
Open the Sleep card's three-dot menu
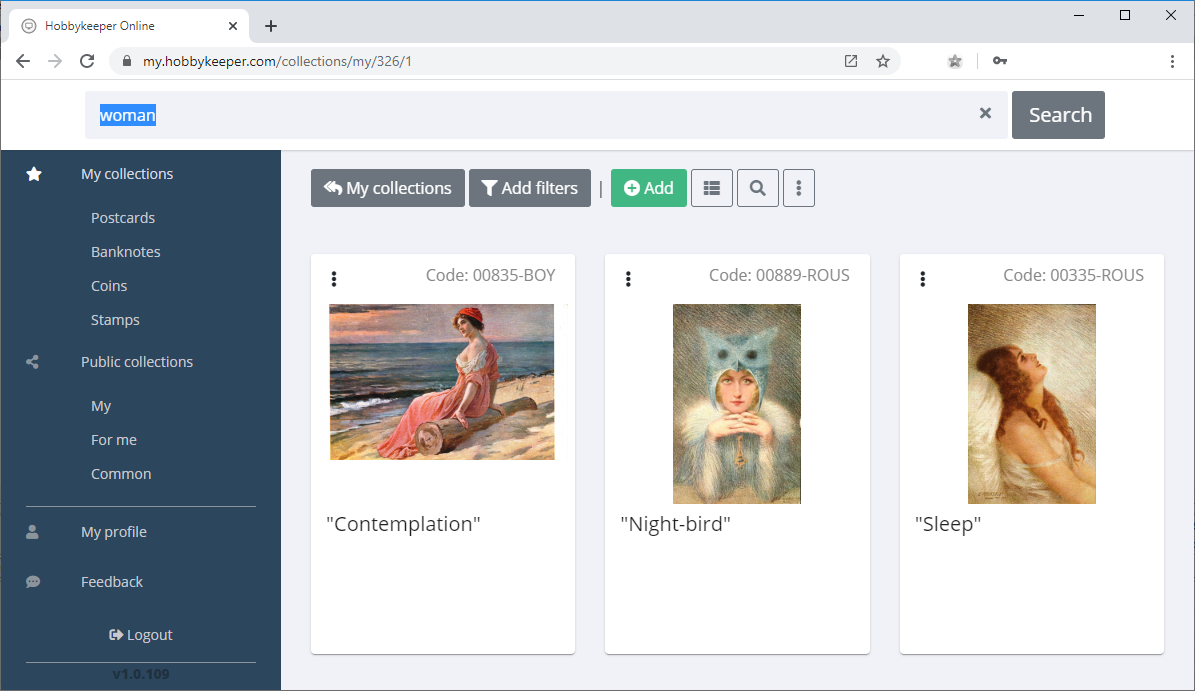(922, 279)
